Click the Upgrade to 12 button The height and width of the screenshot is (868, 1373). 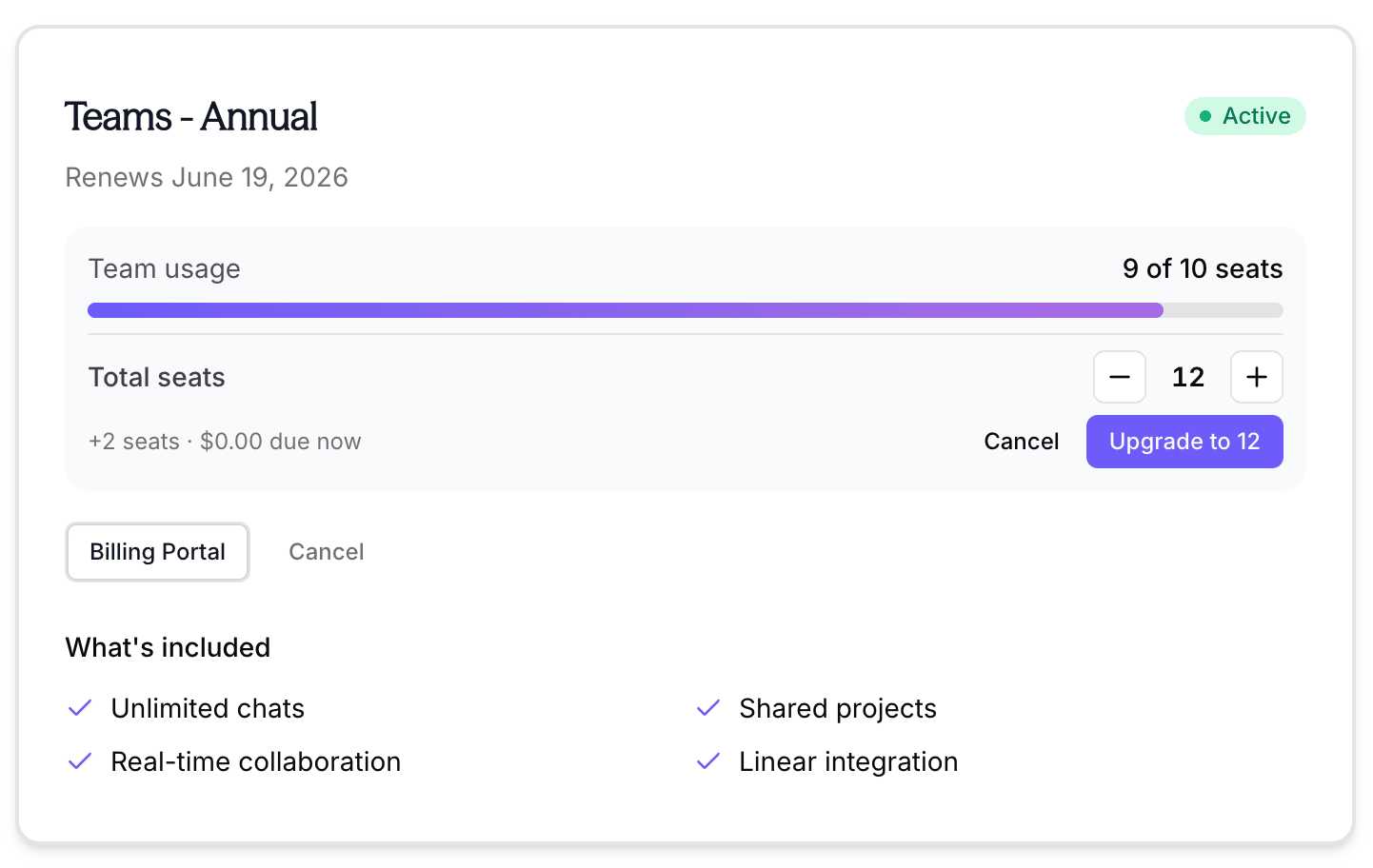(x=1184, y=442)
